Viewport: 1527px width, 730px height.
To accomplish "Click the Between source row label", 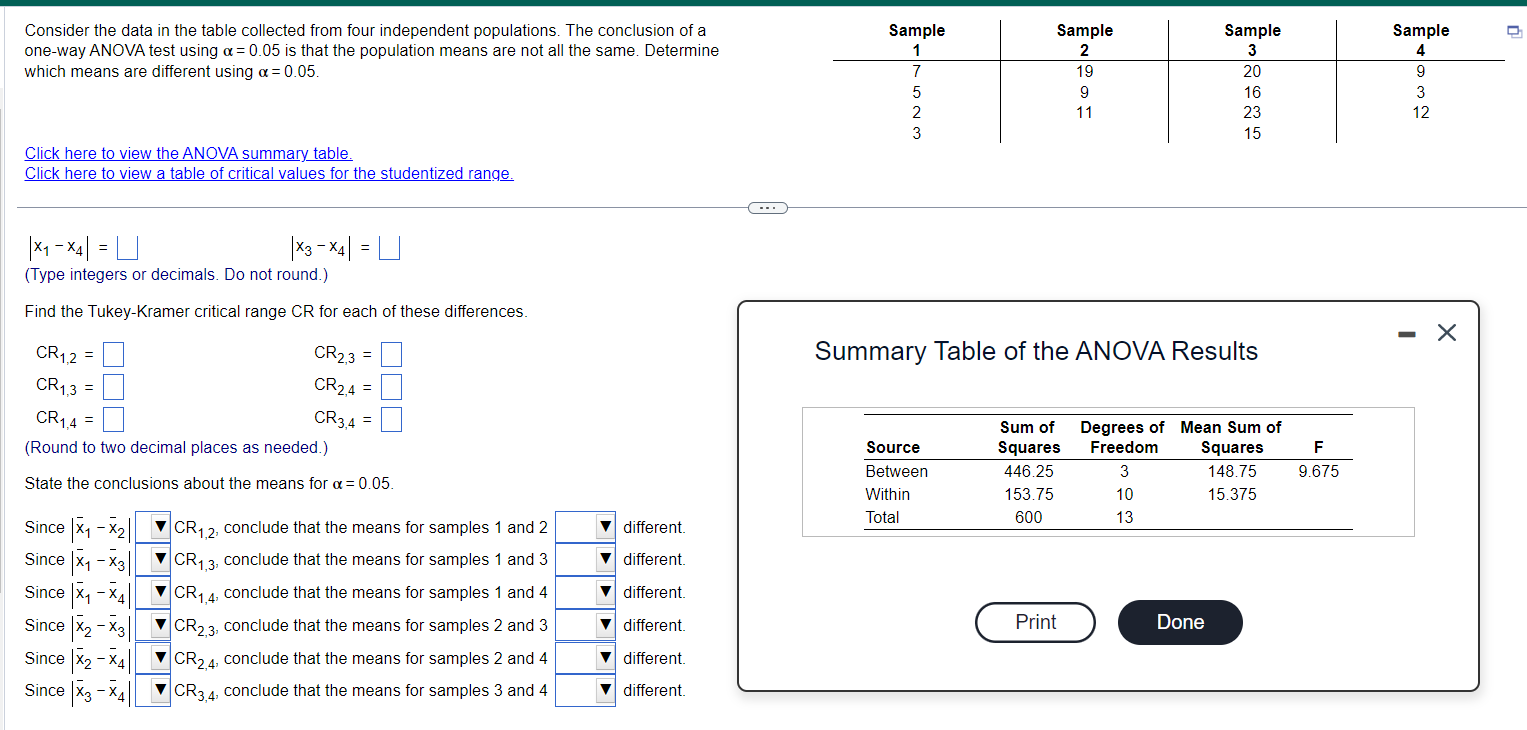I will click(897, 471).
